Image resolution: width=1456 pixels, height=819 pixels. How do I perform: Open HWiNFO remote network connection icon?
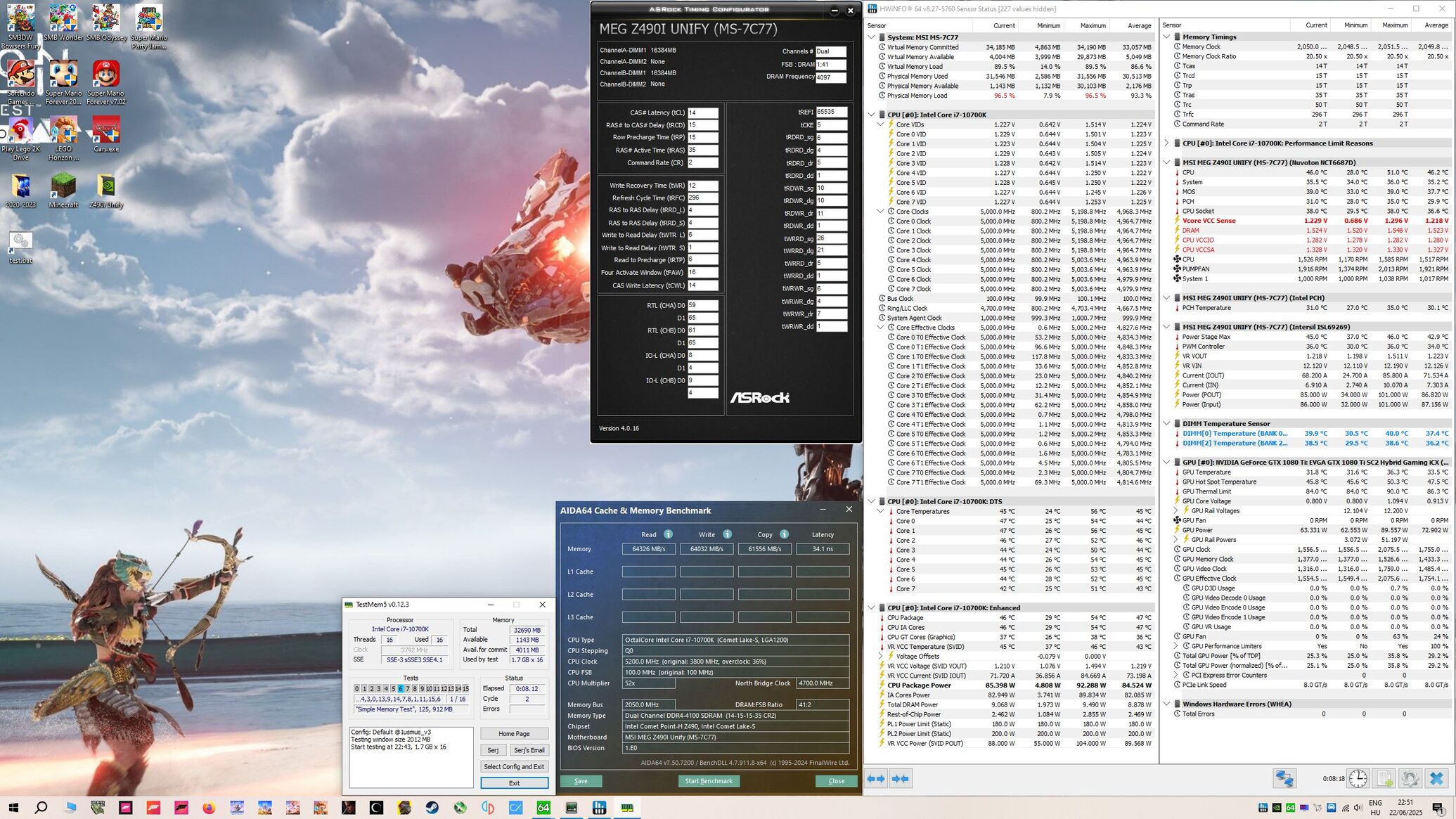(x=1284, y=778)
